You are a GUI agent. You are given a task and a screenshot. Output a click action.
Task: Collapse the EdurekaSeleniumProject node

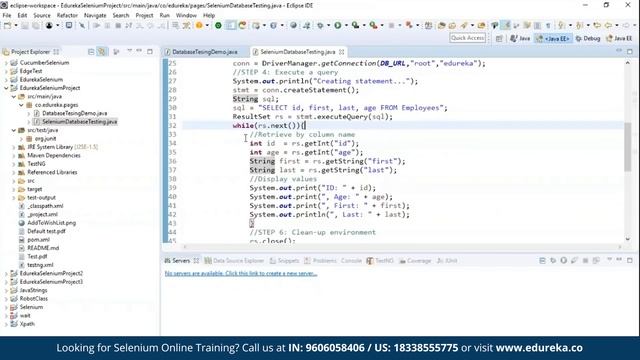click(6, 88)
